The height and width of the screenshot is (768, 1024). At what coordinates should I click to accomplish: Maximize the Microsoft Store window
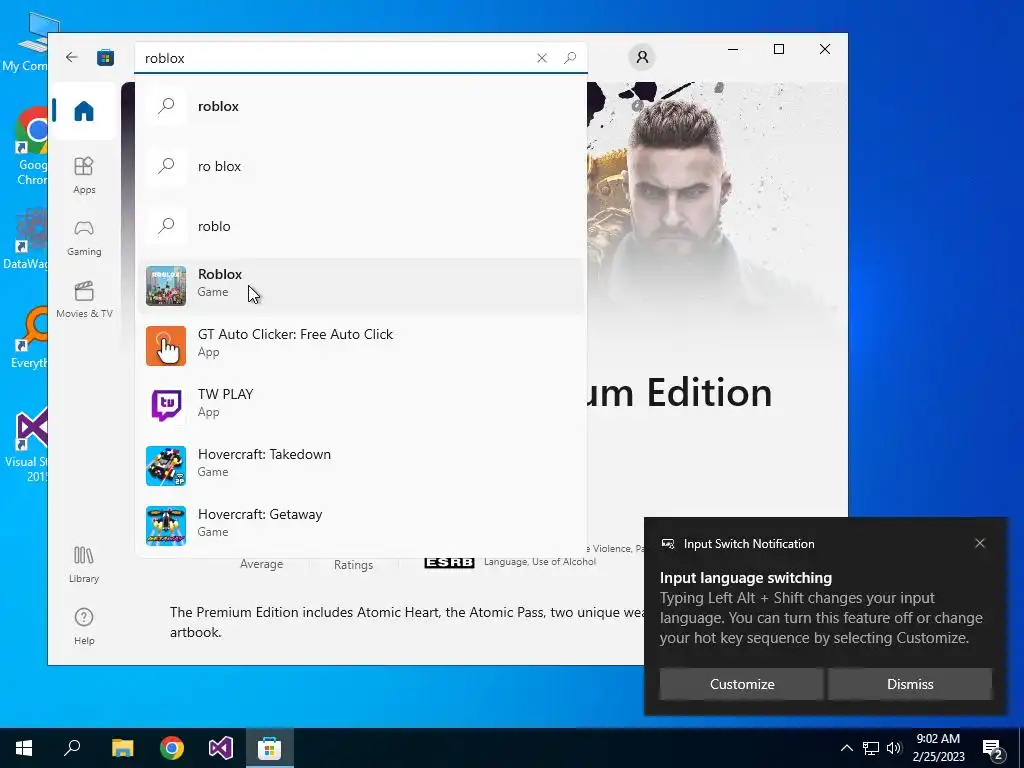point(778,50)
